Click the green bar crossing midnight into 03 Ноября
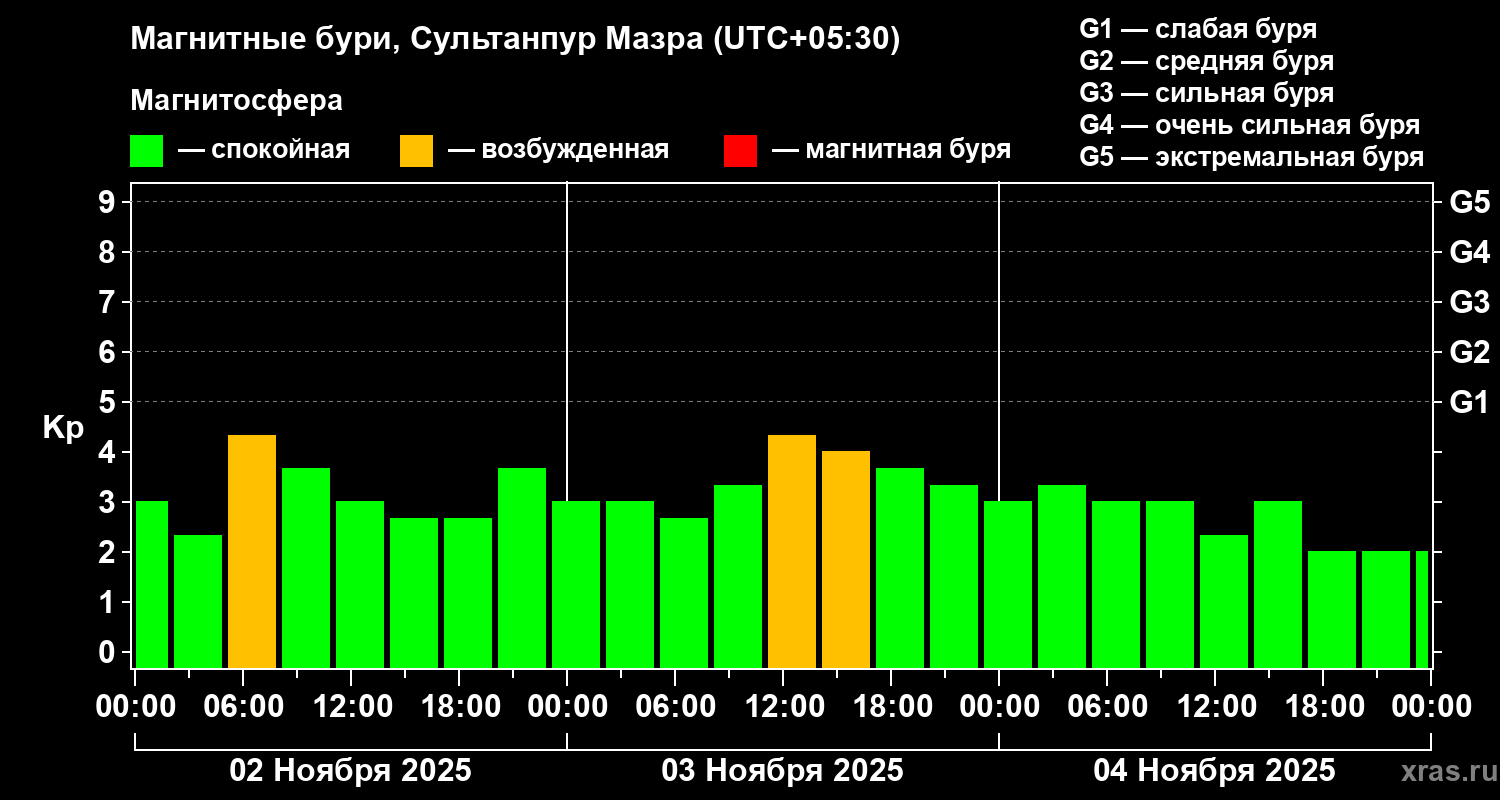Viewport: 1500px width, 800px height. click(576, 584)
